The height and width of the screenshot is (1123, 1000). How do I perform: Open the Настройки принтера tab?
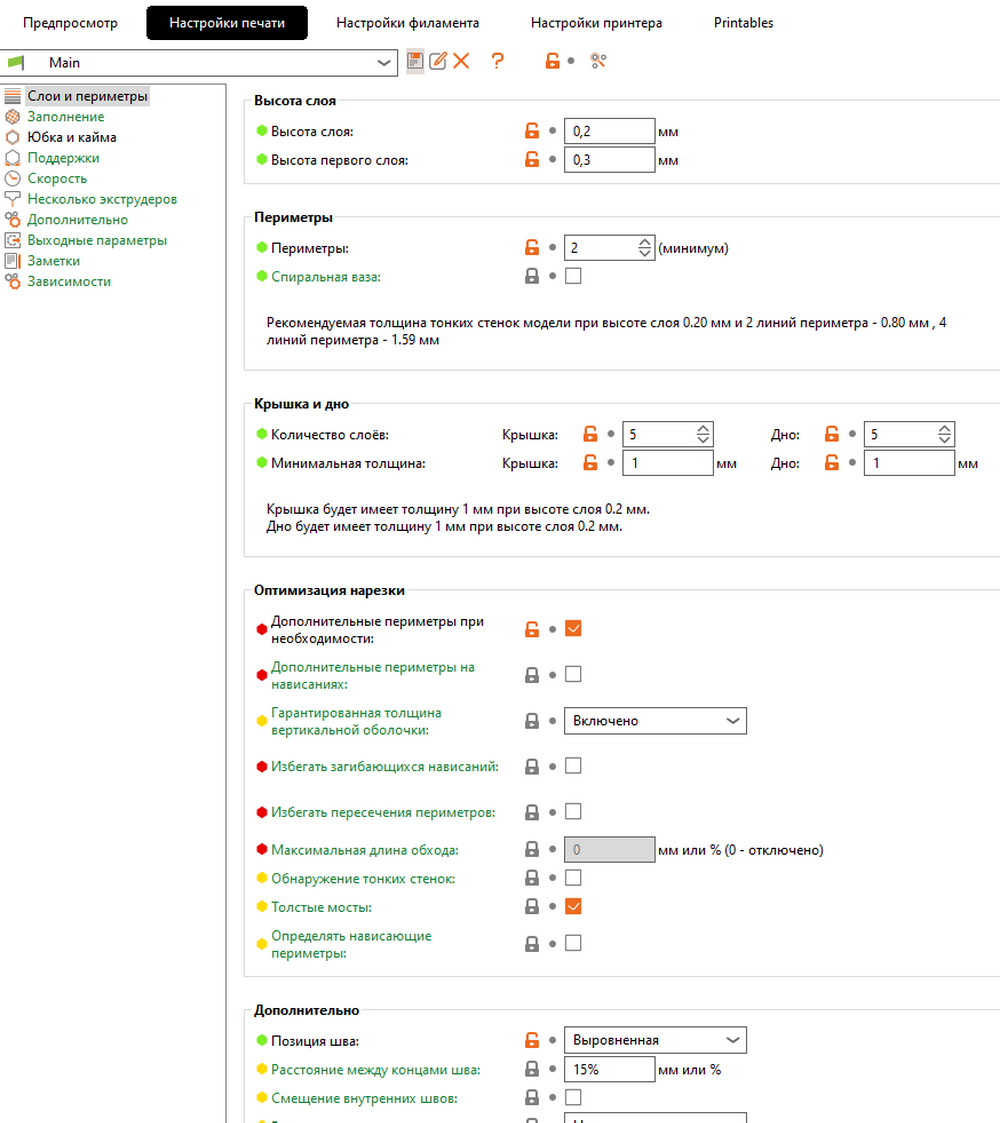596,23
